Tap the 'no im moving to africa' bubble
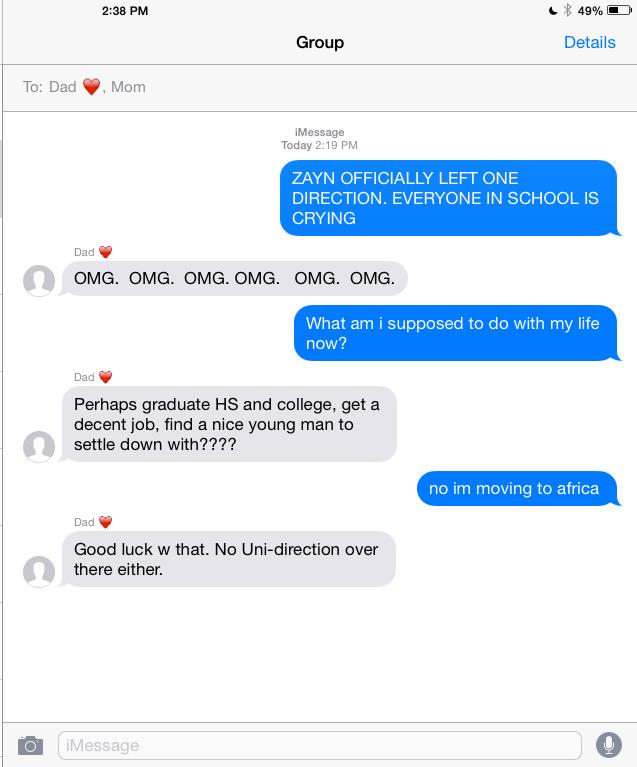The height and width of the screenshot is (767, 637). pos(518,488)
